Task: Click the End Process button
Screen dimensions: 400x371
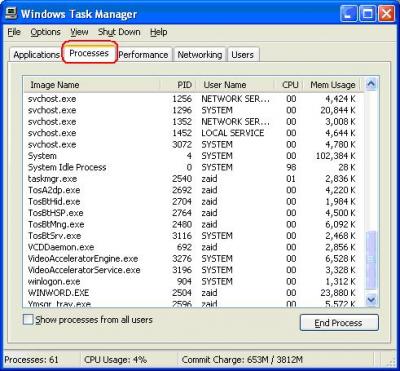Action: click(339, 323)
